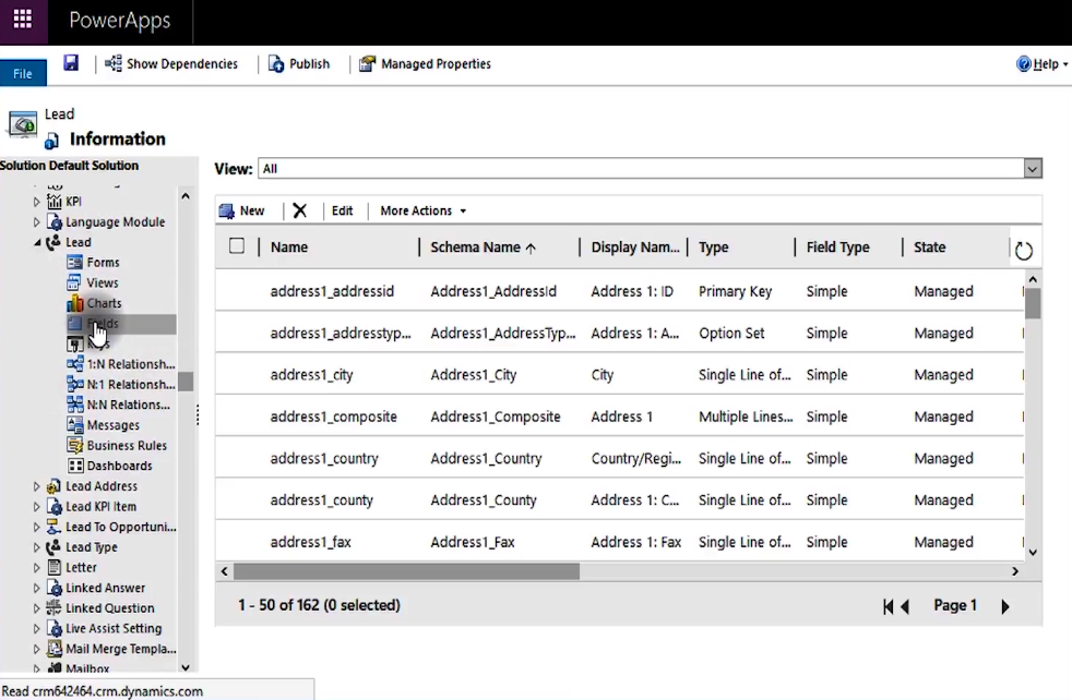Click the grid vertical scrollbar thumb

tap(1032, 304)
